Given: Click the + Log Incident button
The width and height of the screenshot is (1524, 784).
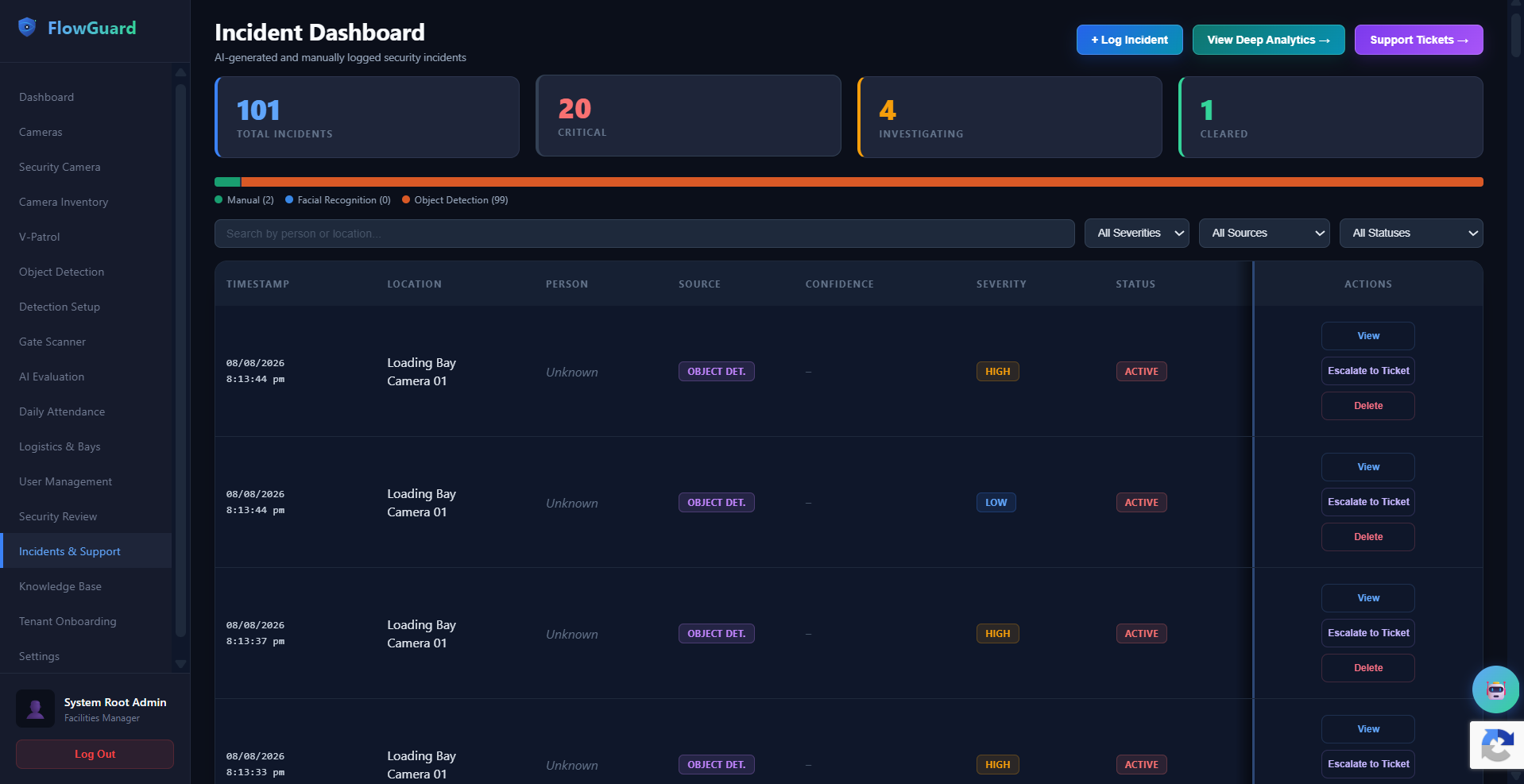Looking at the screenshot, I should [1129, 40].
